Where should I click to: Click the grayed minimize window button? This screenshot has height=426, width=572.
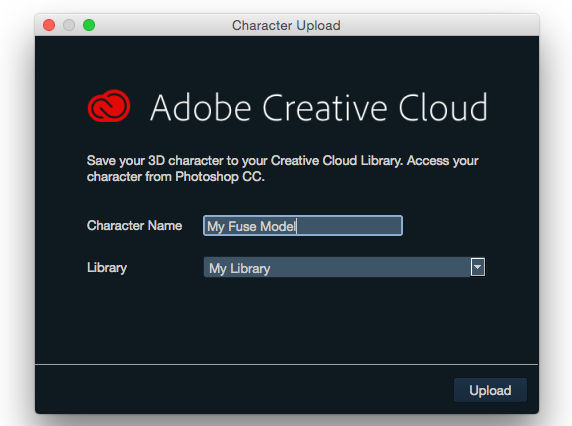(69, 25)
